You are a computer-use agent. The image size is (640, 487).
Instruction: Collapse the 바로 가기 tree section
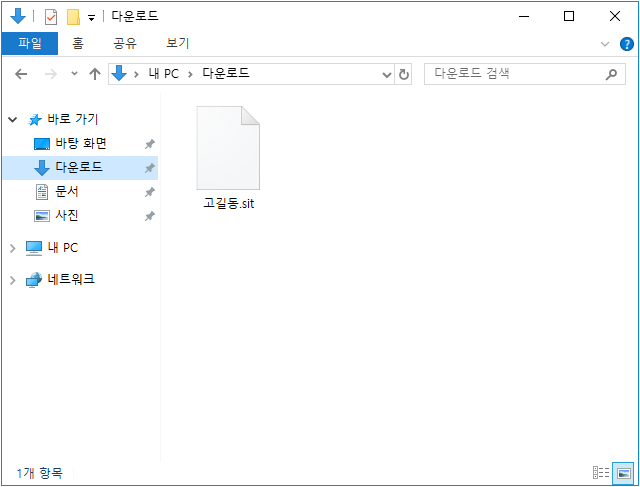(x=13, y=120)
